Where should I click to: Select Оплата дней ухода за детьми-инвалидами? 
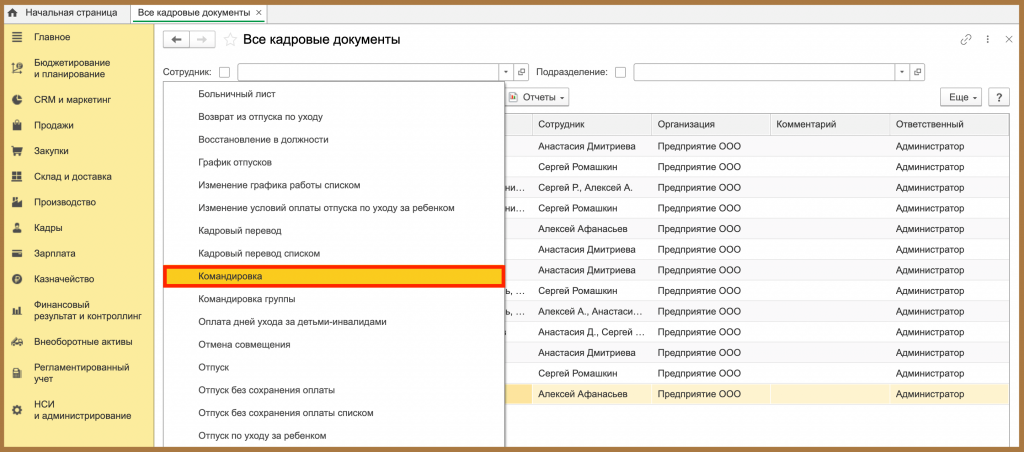pos(334,322)
